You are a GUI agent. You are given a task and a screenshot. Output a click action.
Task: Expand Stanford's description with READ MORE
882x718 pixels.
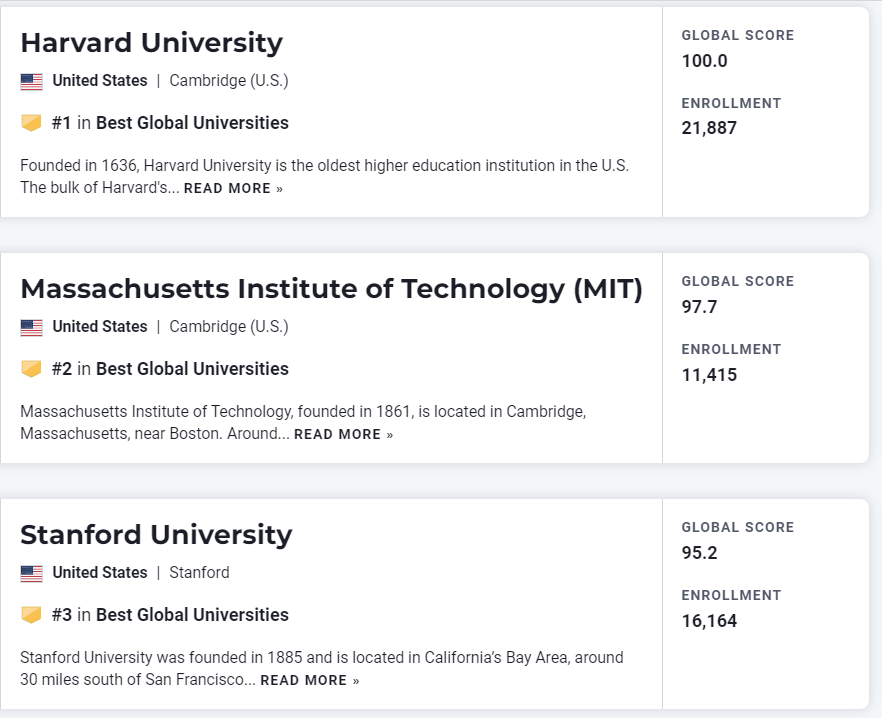tap(309, 681)
